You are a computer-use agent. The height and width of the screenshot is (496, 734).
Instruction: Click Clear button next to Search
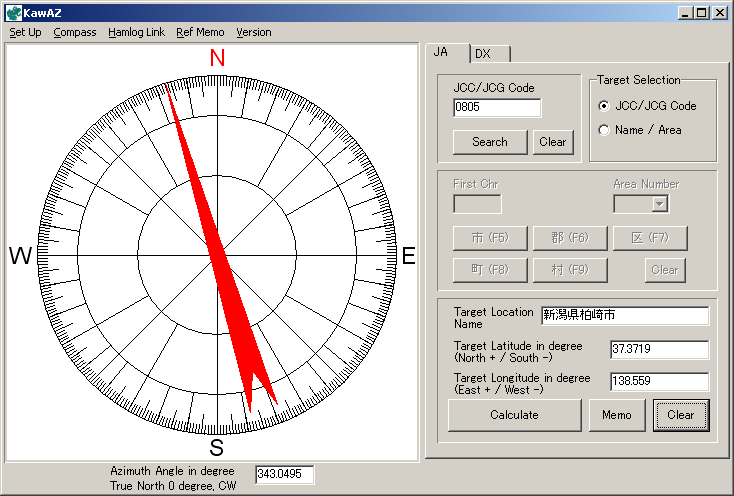553,142
